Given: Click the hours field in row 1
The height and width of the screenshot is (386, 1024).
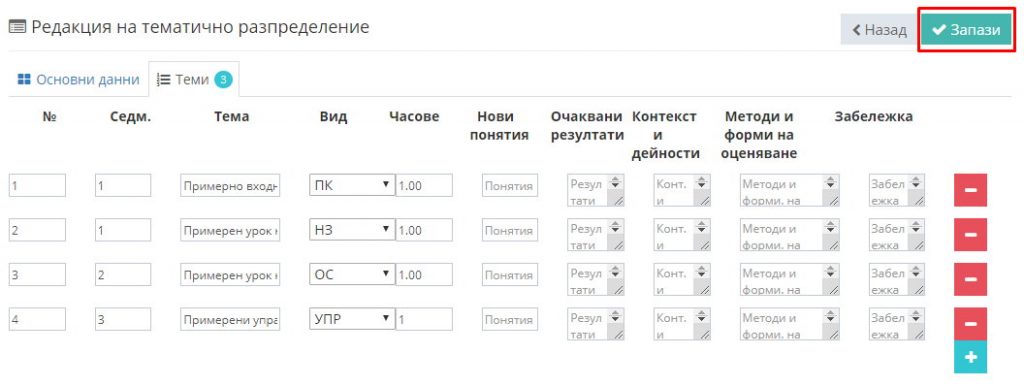Looking at the screenshot, I should click(x=424, y=185).
